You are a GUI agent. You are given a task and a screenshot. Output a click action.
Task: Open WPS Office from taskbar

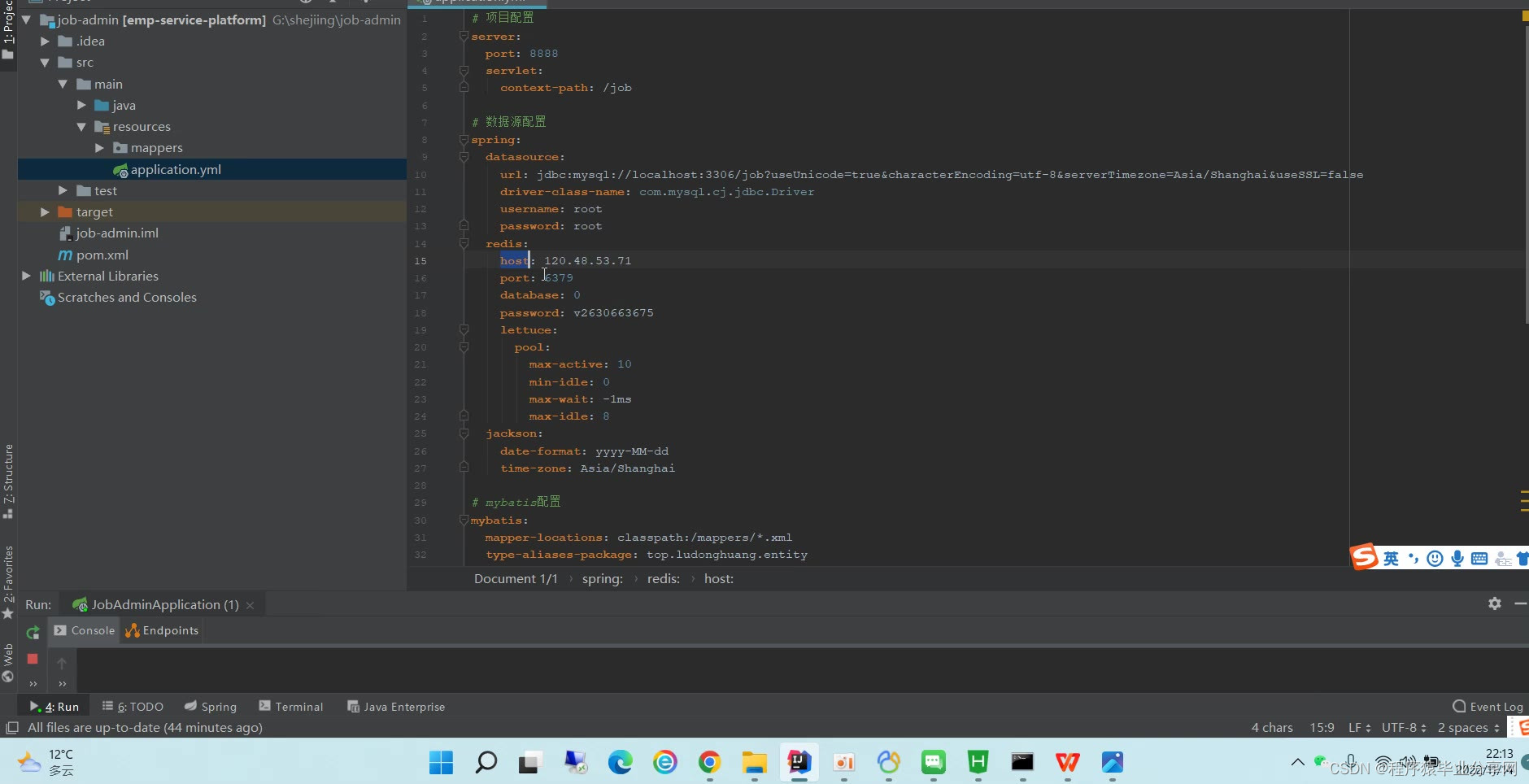tap(1067, 762)
